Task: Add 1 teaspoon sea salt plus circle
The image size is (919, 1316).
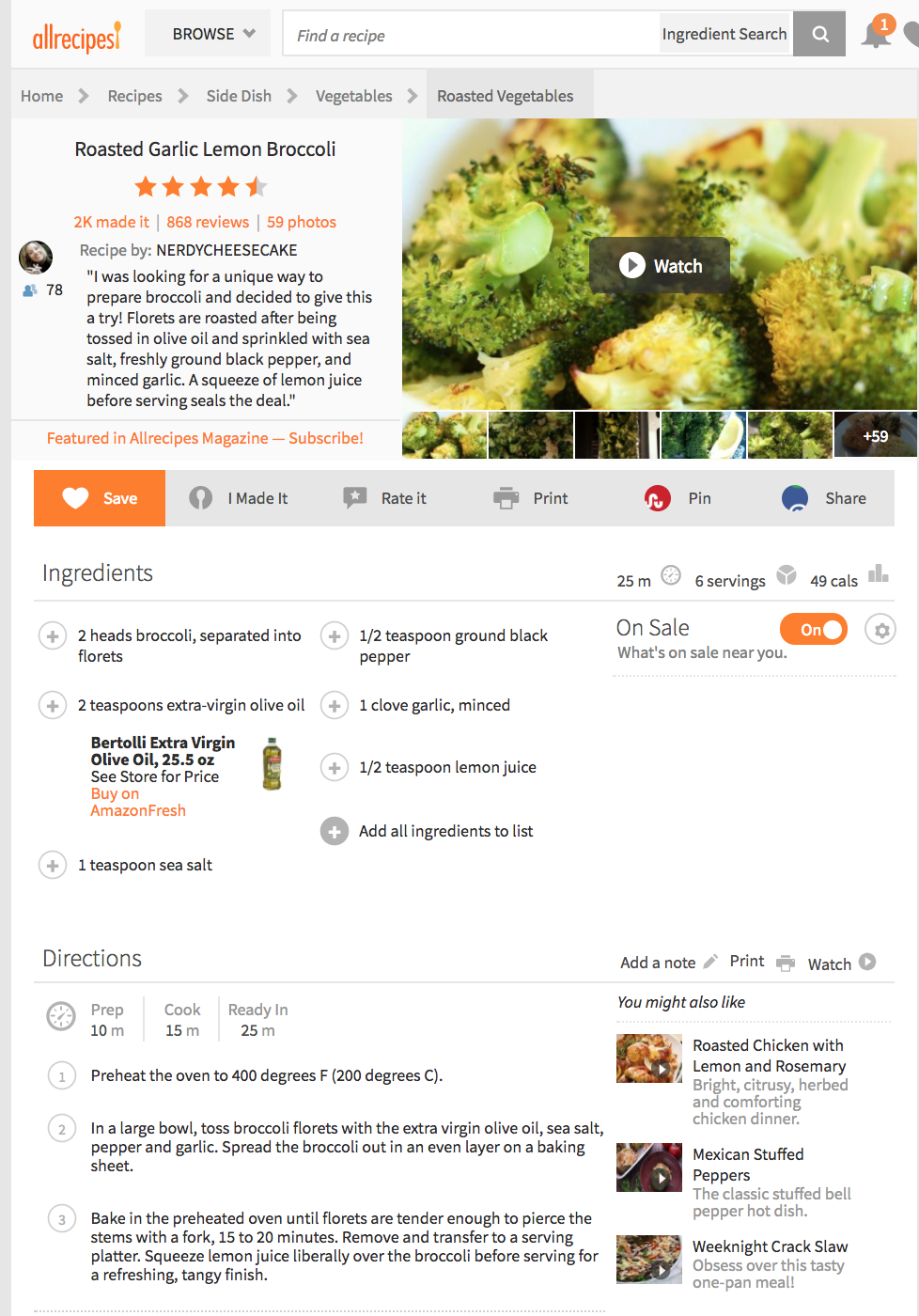Action: click(x=53, y=865)
